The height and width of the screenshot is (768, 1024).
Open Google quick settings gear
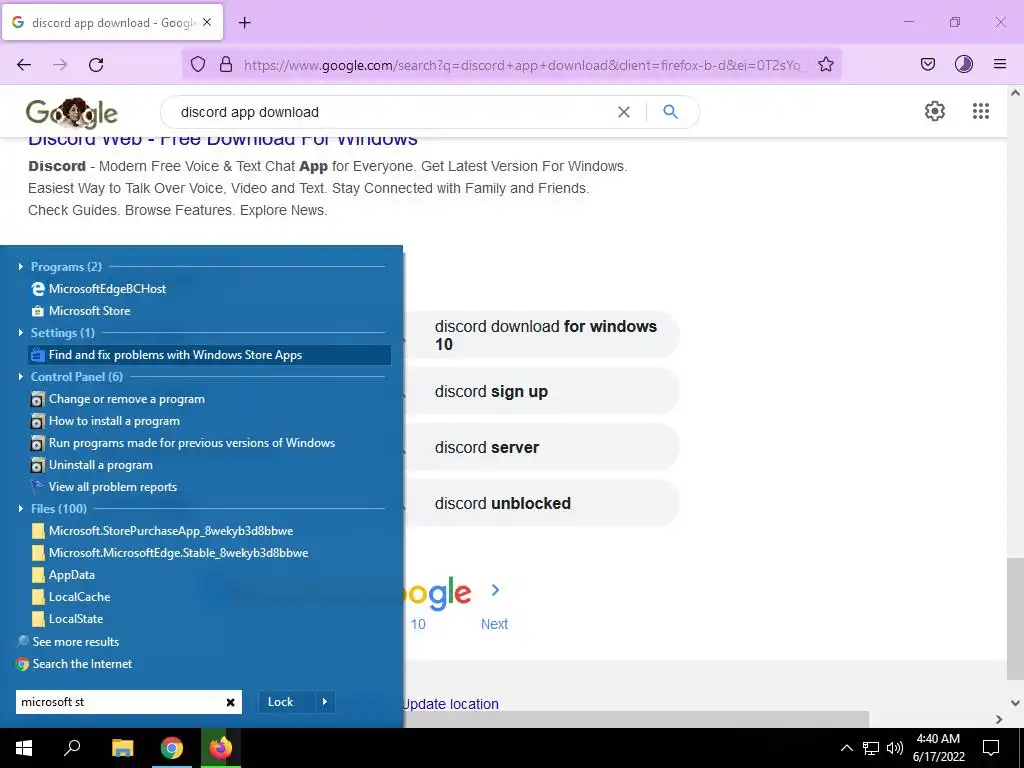coord(935,111)
